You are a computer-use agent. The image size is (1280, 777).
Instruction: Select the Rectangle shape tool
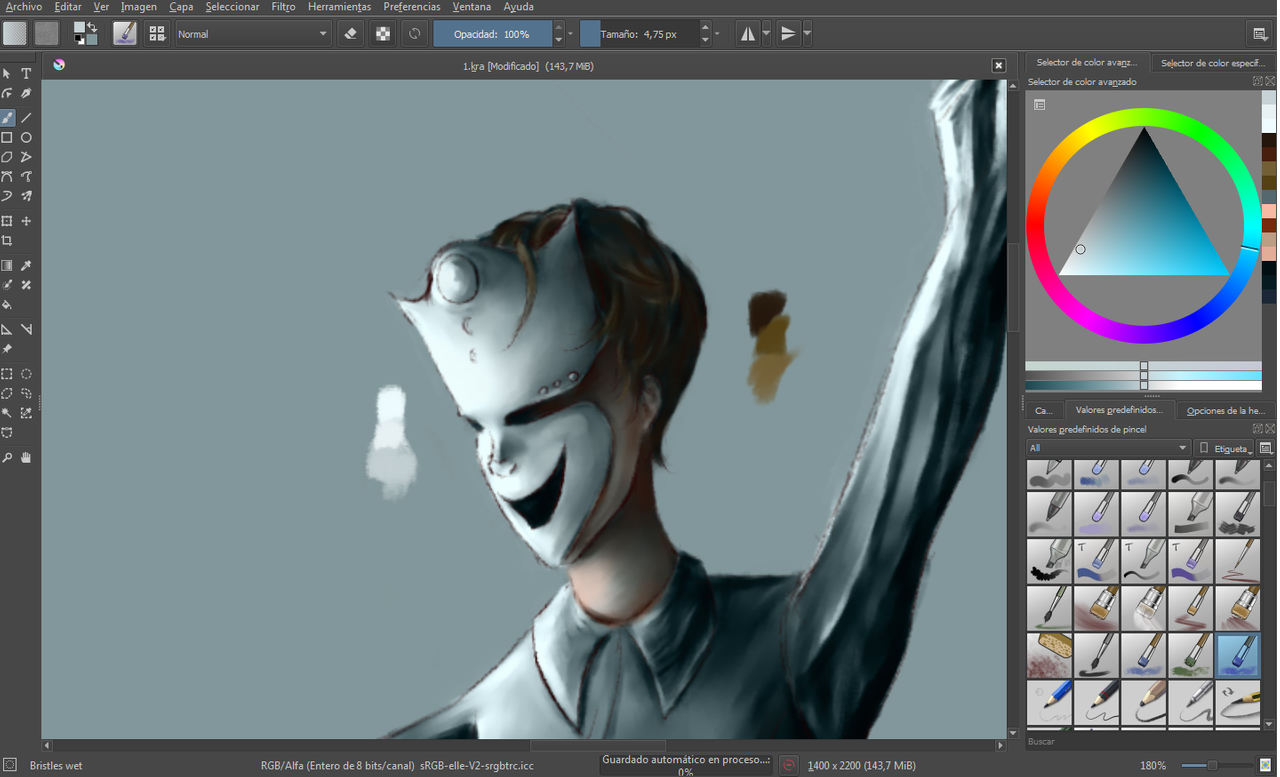[7, 137]
